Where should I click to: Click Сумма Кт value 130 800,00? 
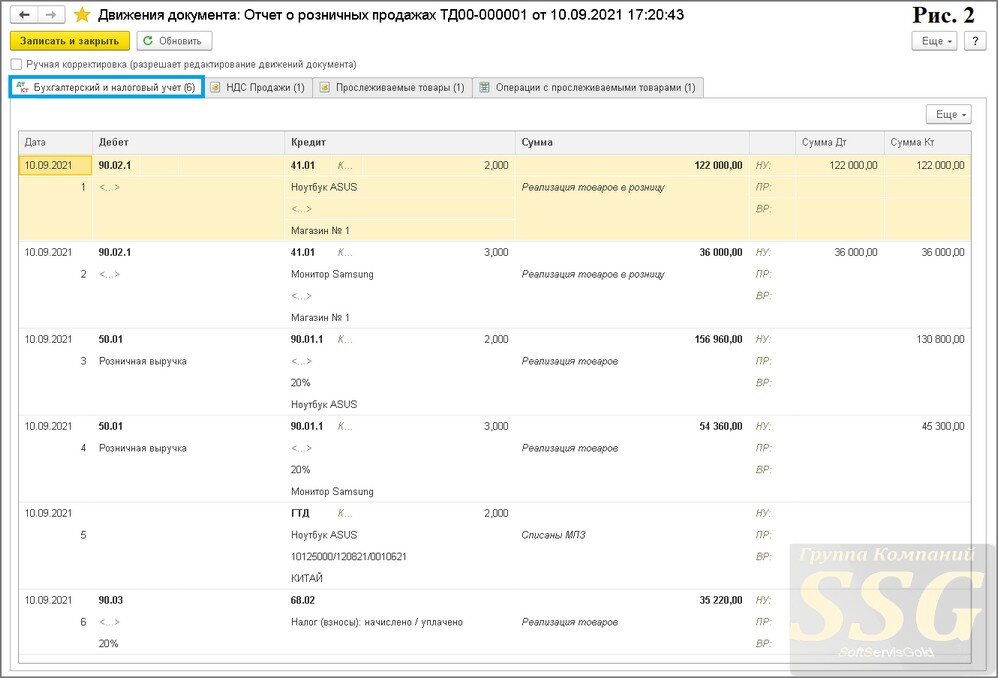[940, 339]
